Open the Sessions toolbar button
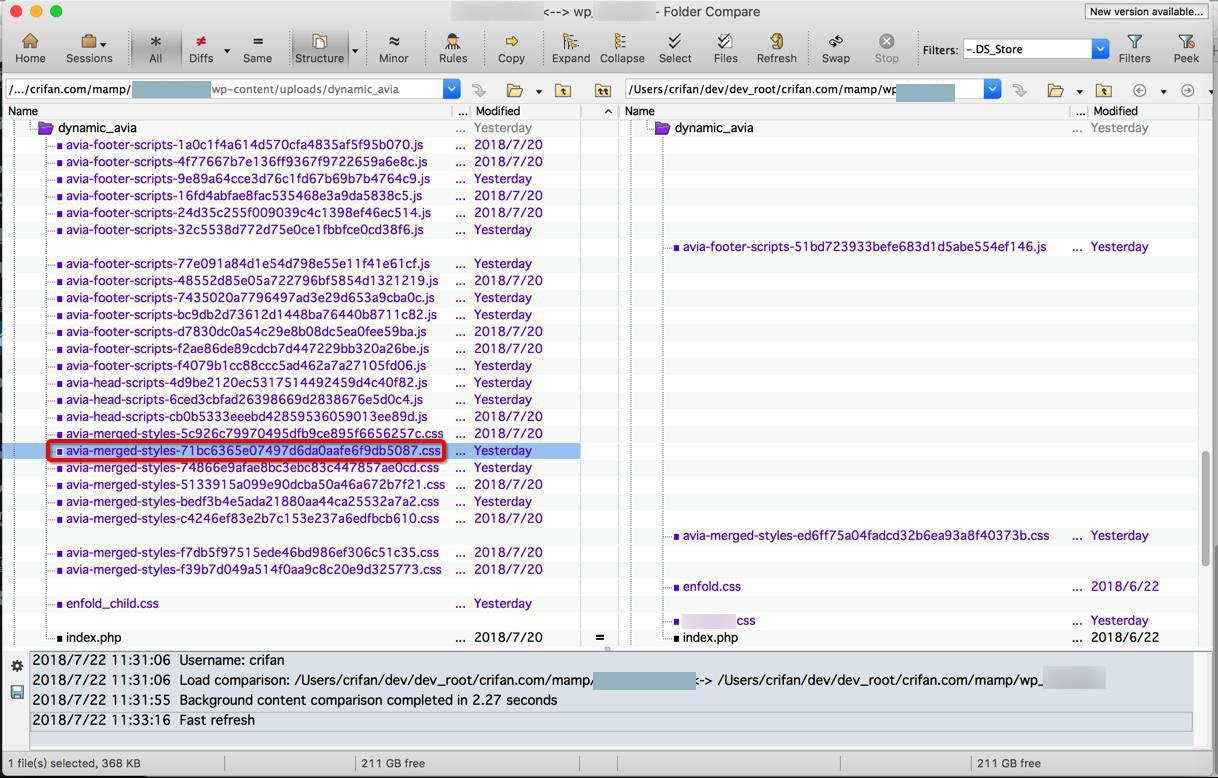1218x778 pixels. pyautogui.click(x=89, y=48)
